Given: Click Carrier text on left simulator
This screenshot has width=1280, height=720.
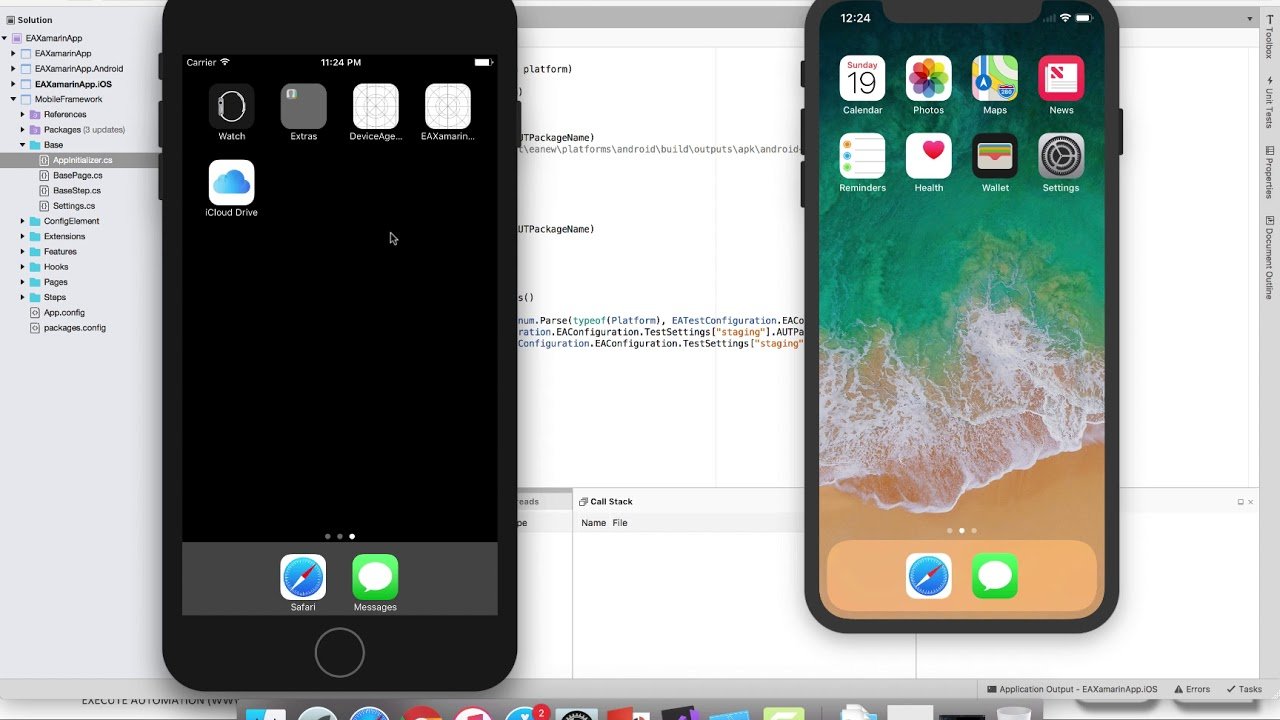Looking at the screenshot, I should pos(201,62).
